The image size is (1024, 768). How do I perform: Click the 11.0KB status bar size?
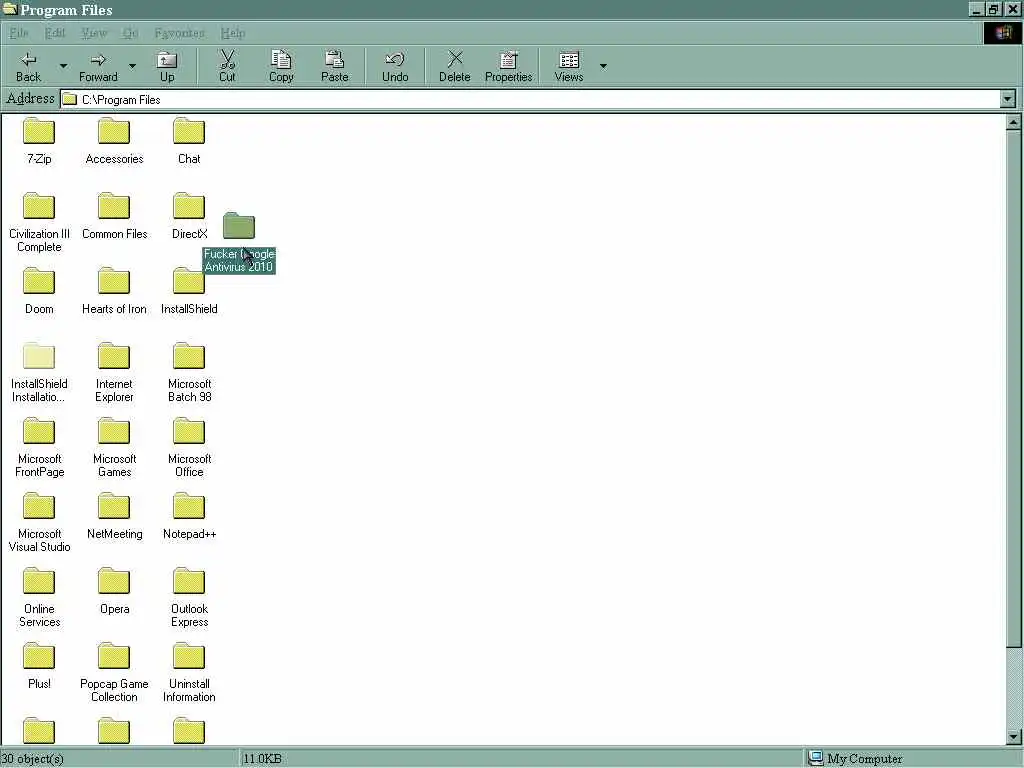click(x=262, y=758)
